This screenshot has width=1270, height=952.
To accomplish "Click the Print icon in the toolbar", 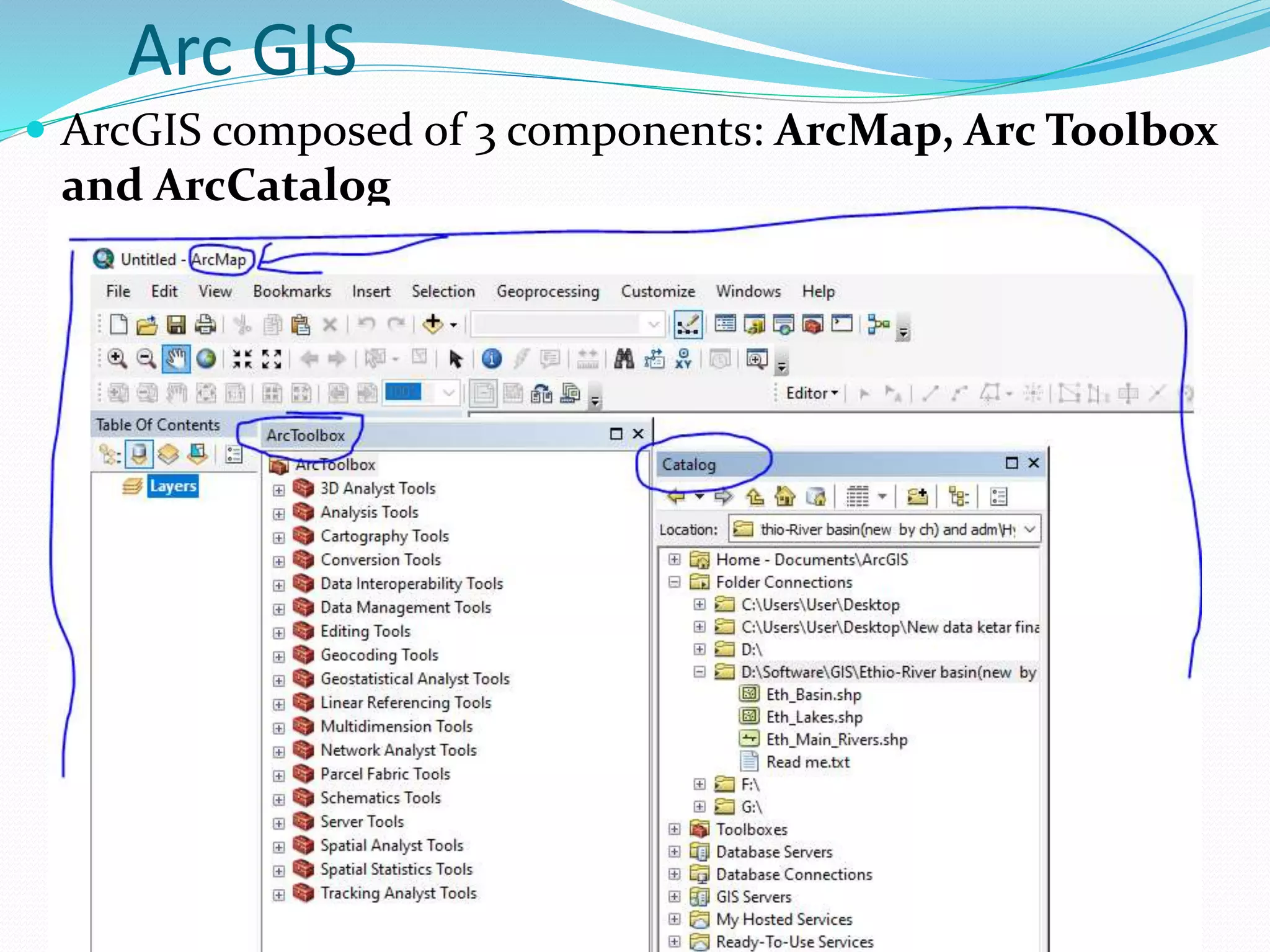I will (205, 325).
